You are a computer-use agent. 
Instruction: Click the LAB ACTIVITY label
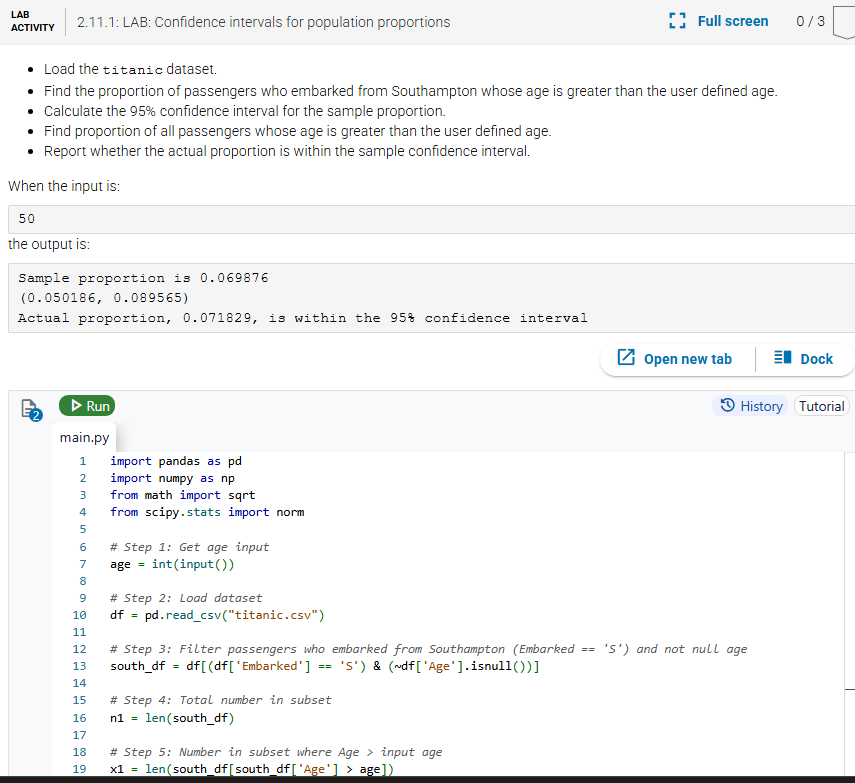(31, 21)
